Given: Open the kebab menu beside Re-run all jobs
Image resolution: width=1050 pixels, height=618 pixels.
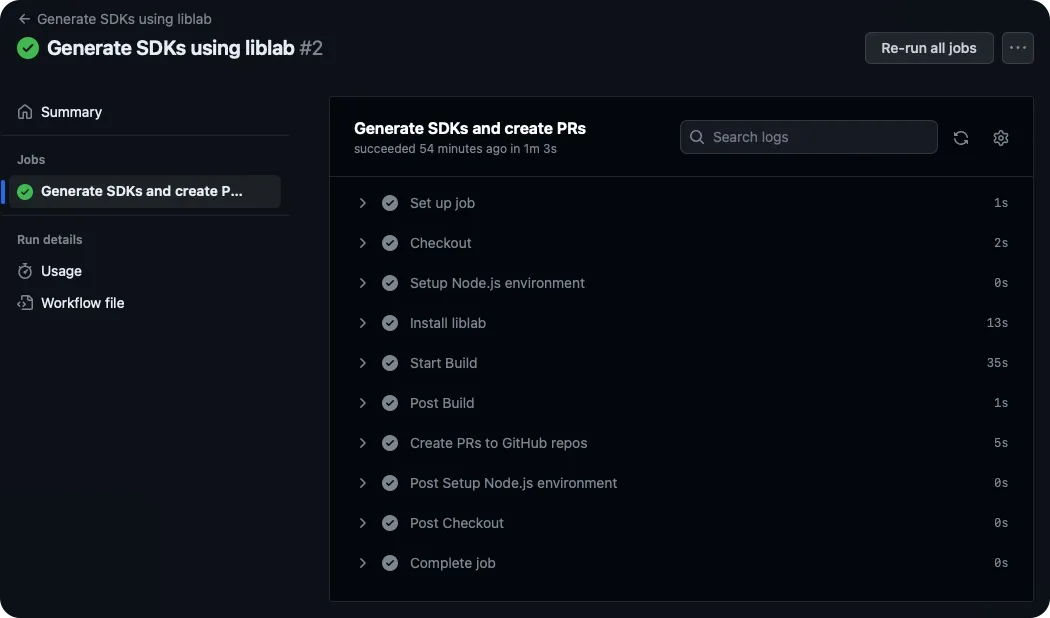Looking at the screenshot, I should [1018, 47].
